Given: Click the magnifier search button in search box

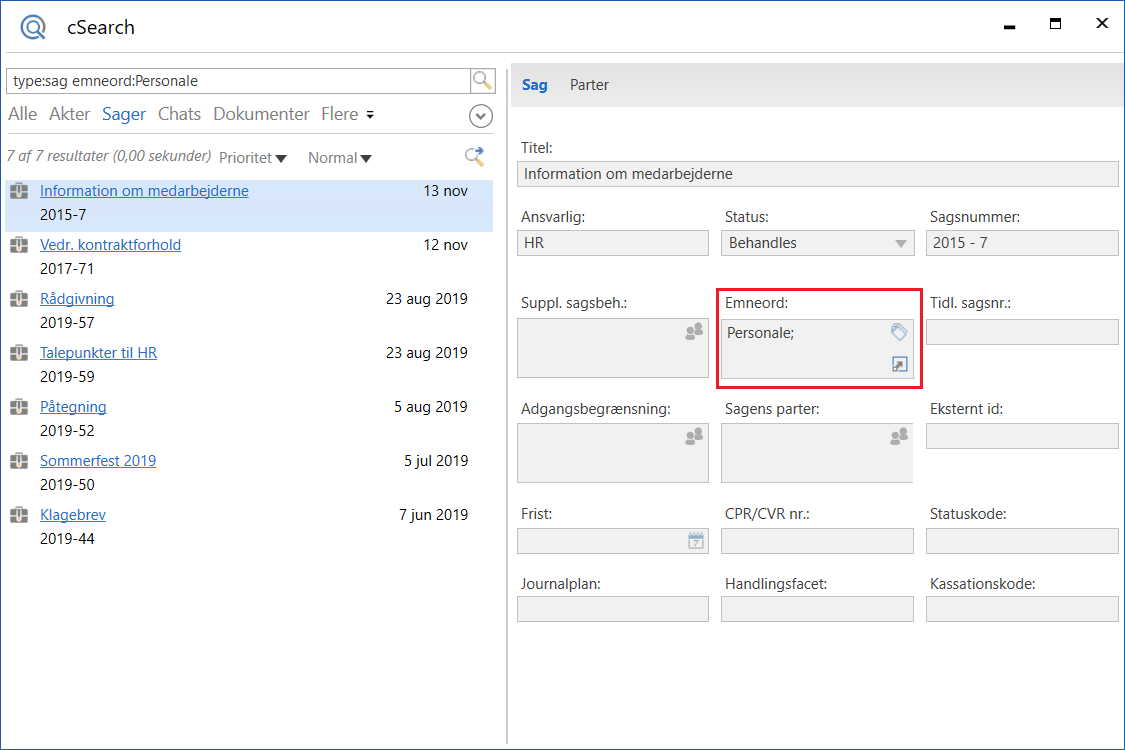Looking at the screenshot, I should tap(482, 81).
